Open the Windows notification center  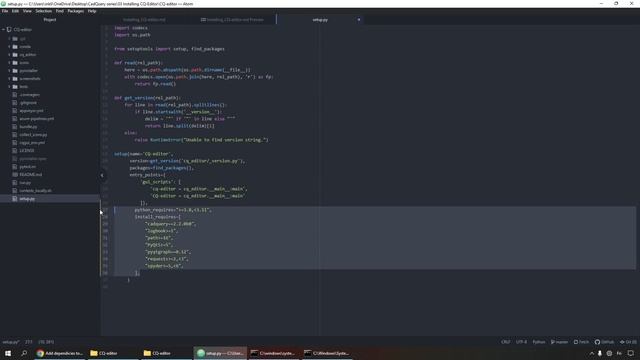point(631,353)
